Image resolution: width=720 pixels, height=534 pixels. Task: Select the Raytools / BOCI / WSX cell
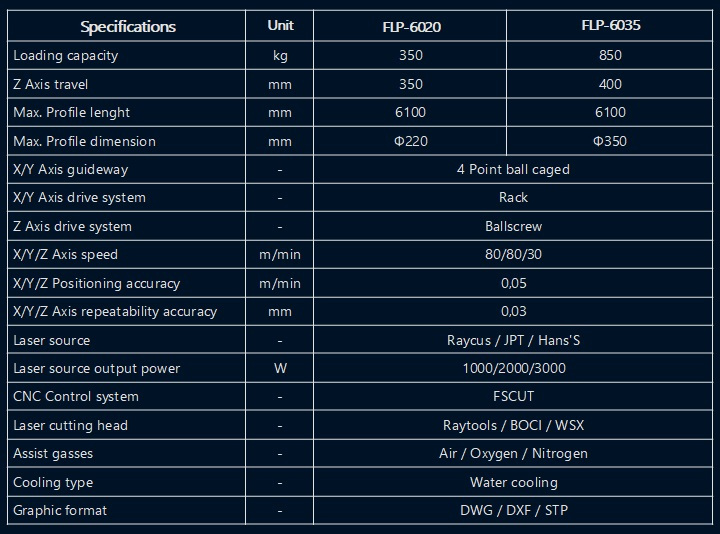(x=513, y=426)
